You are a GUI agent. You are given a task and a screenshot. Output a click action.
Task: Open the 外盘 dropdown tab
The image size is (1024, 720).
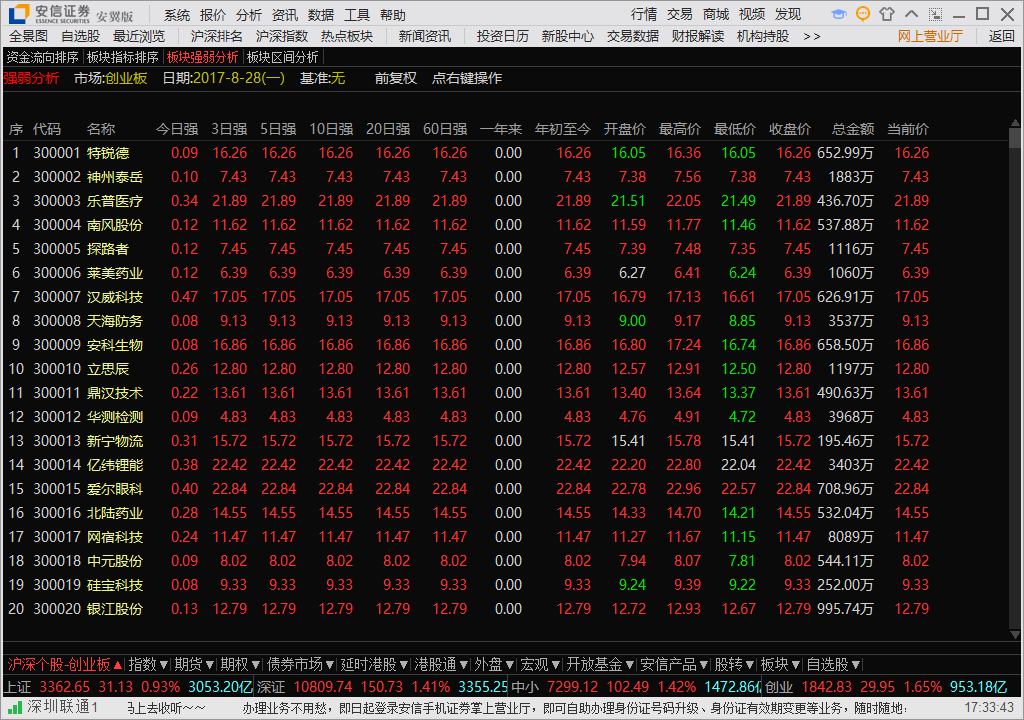pos(494,664)
